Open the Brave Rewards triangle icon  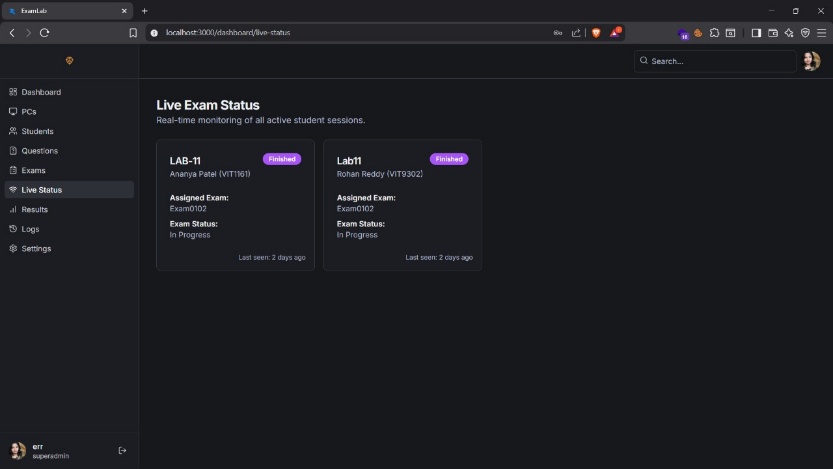click(615, 32)
